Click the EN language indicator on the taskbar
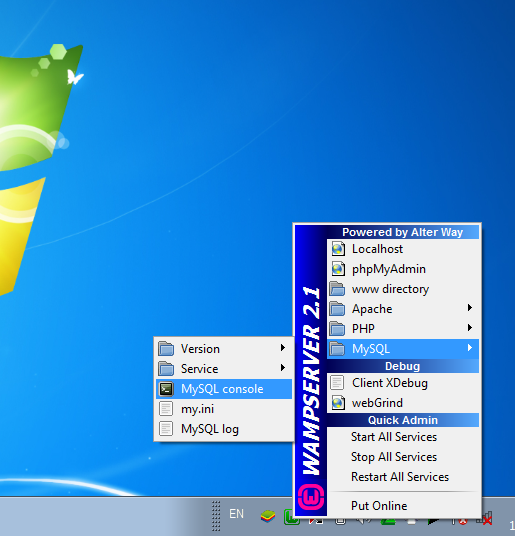Image resolution: width=515 pixels, height=536 pixels. (x=236, y=514)
